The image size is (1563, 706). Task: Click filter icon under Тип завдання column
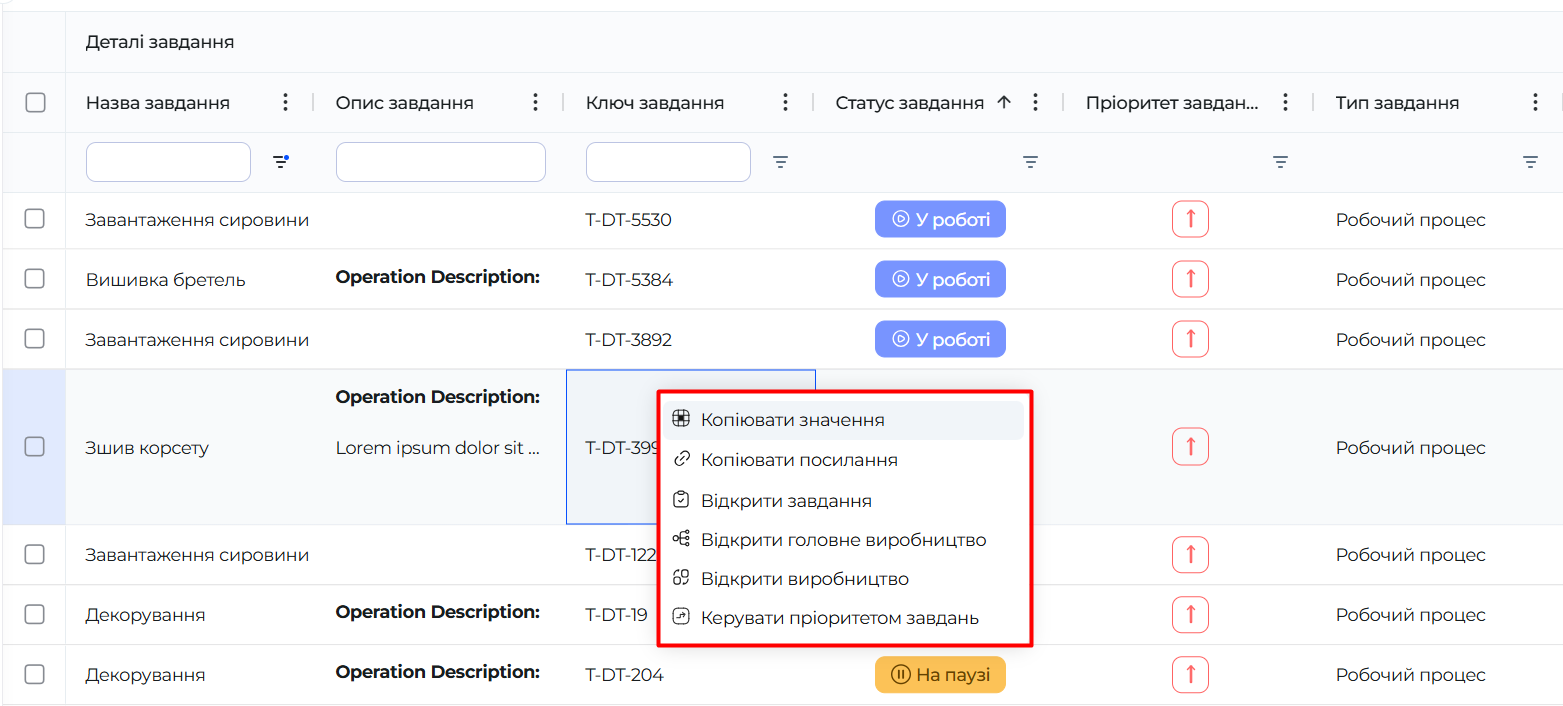(x=1530, y=162)
